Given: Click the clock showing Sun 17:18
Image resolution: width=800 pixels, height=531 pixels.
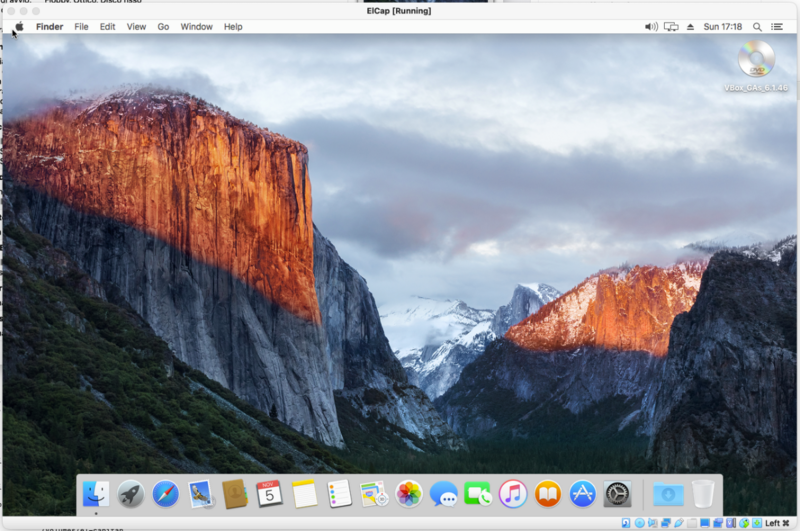Looking at the screenshot, I should [722, 27].
